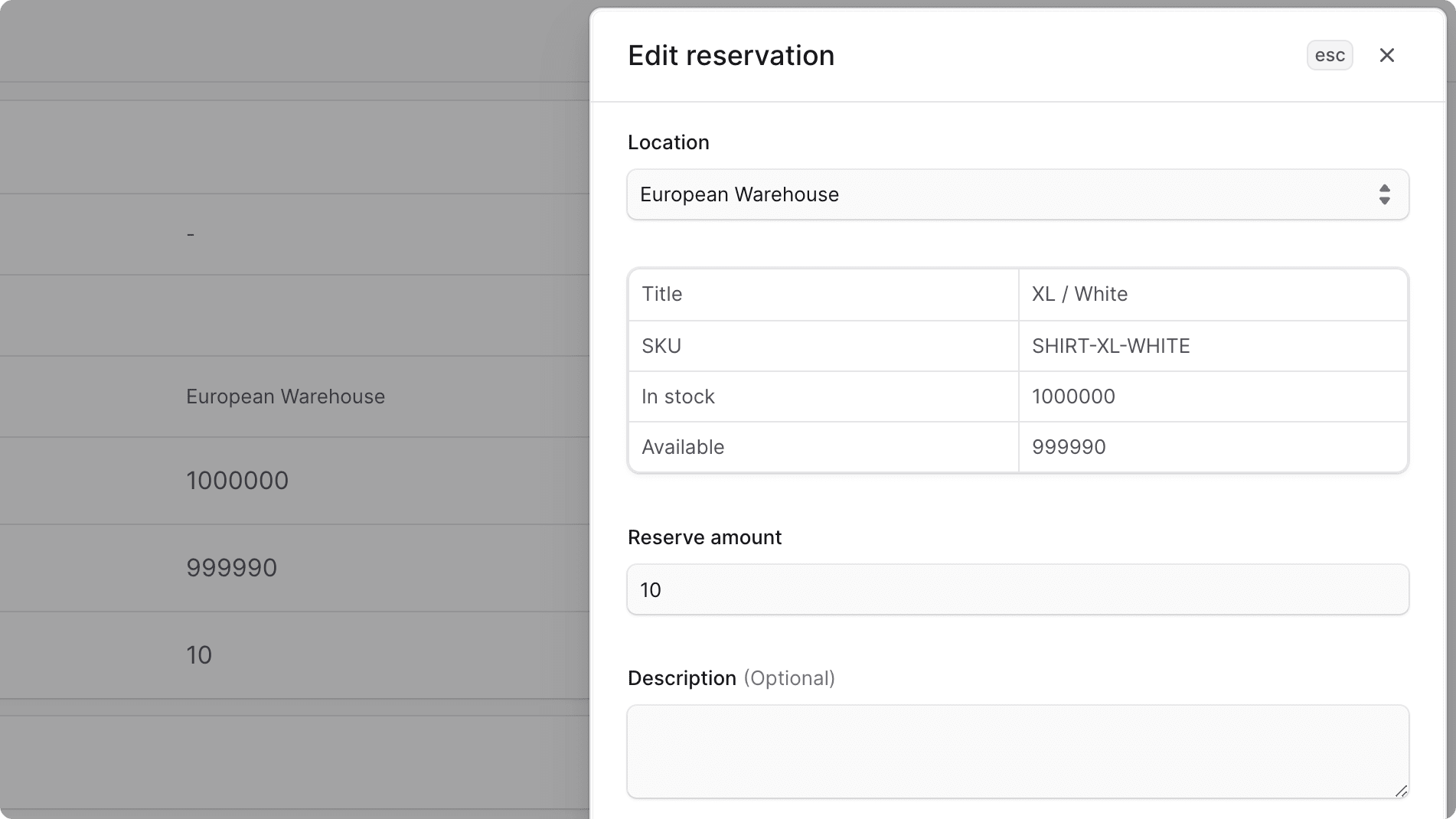Click the up-down chevron icon on Location select
Screen dimensions: 1456x819
[x=1384, y=194]
